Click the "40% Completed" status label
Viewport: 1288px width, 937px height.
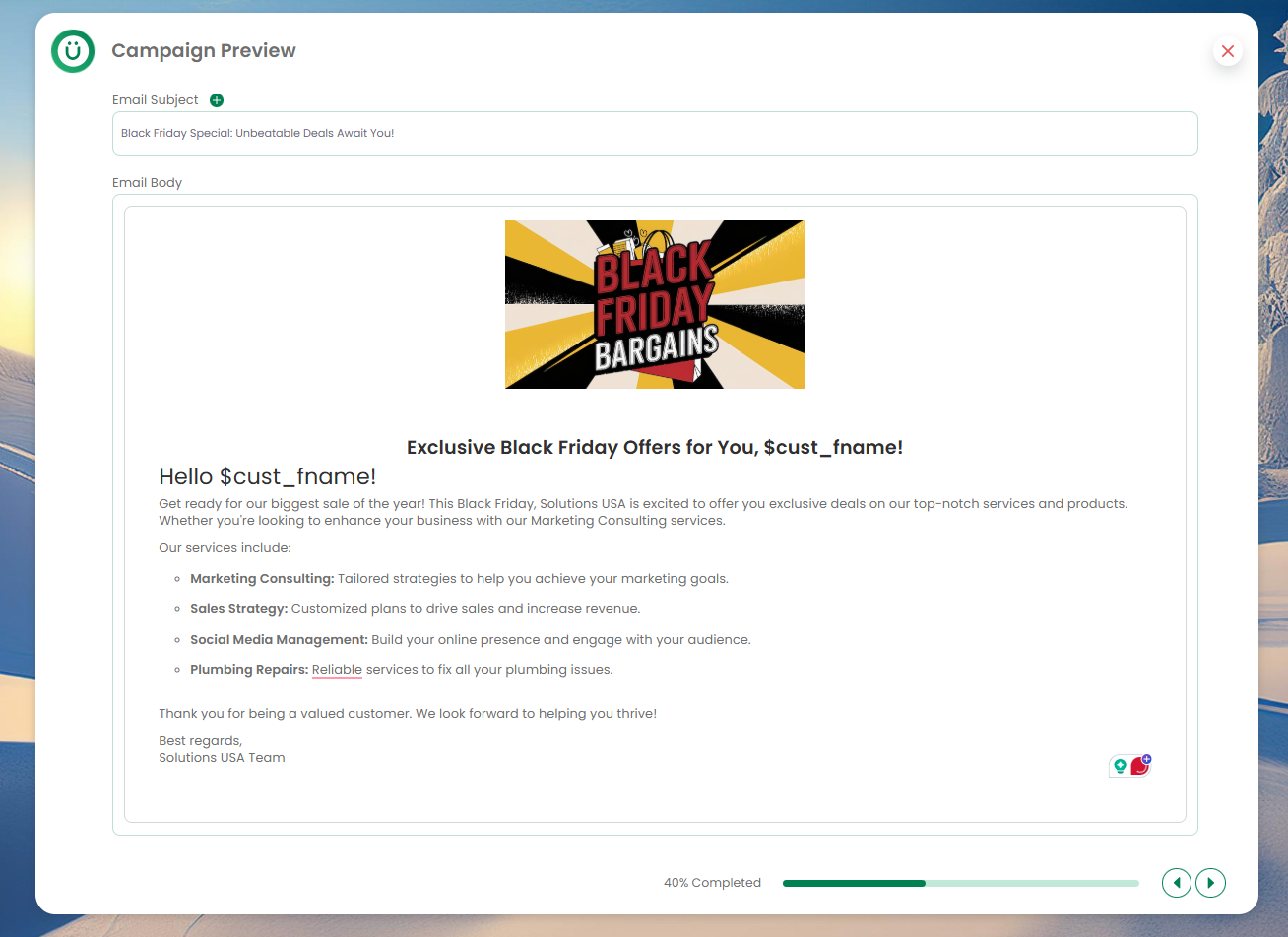(x=712, y=883)
